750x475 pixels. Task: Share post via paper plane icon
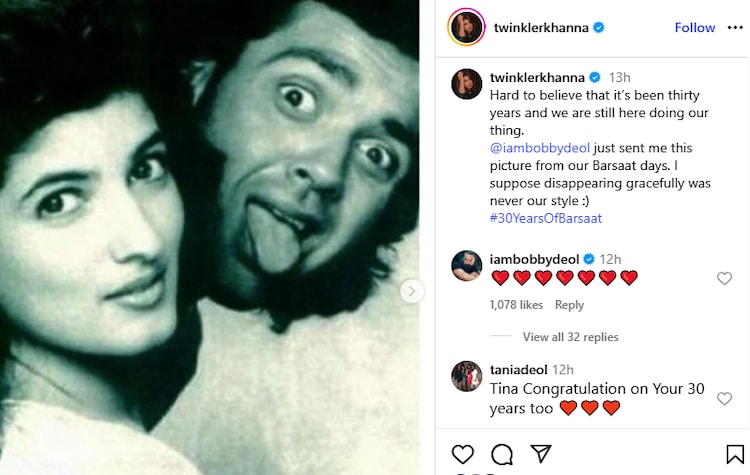click(x=540, y=455)
